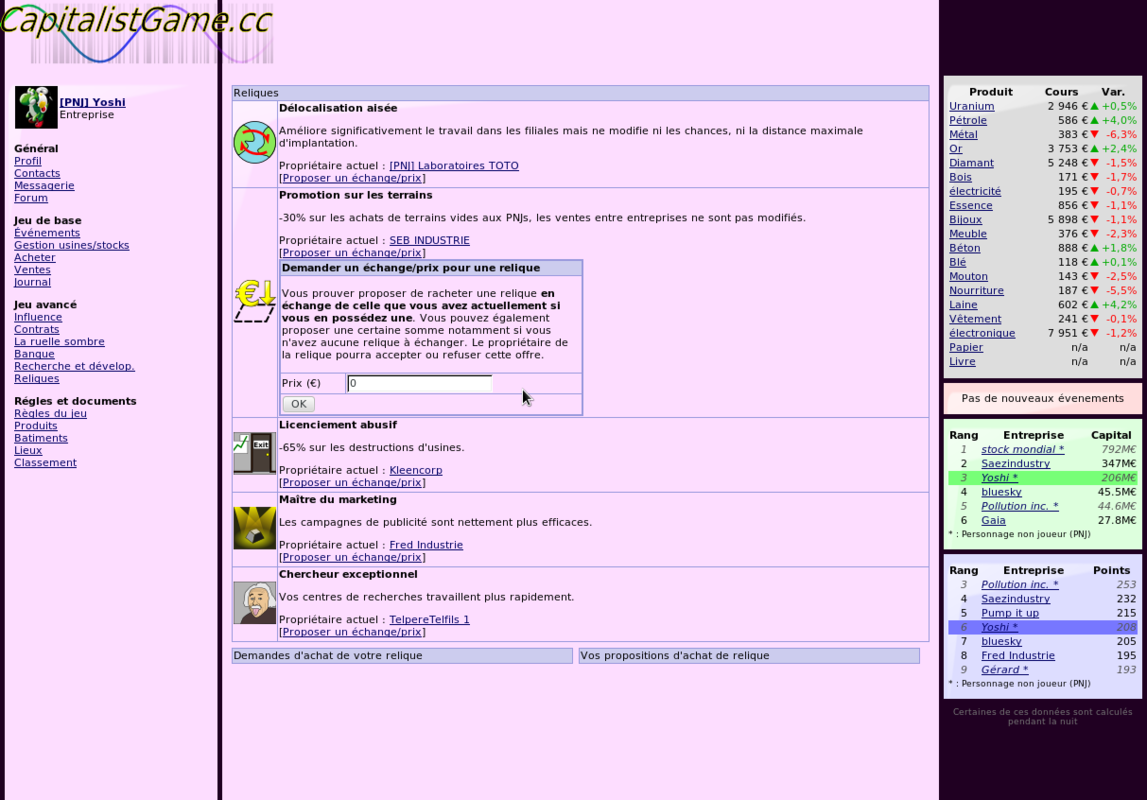The width and height of the screenshot is (1147, 800).
Task: Open Métal product link
Action: 963,135
